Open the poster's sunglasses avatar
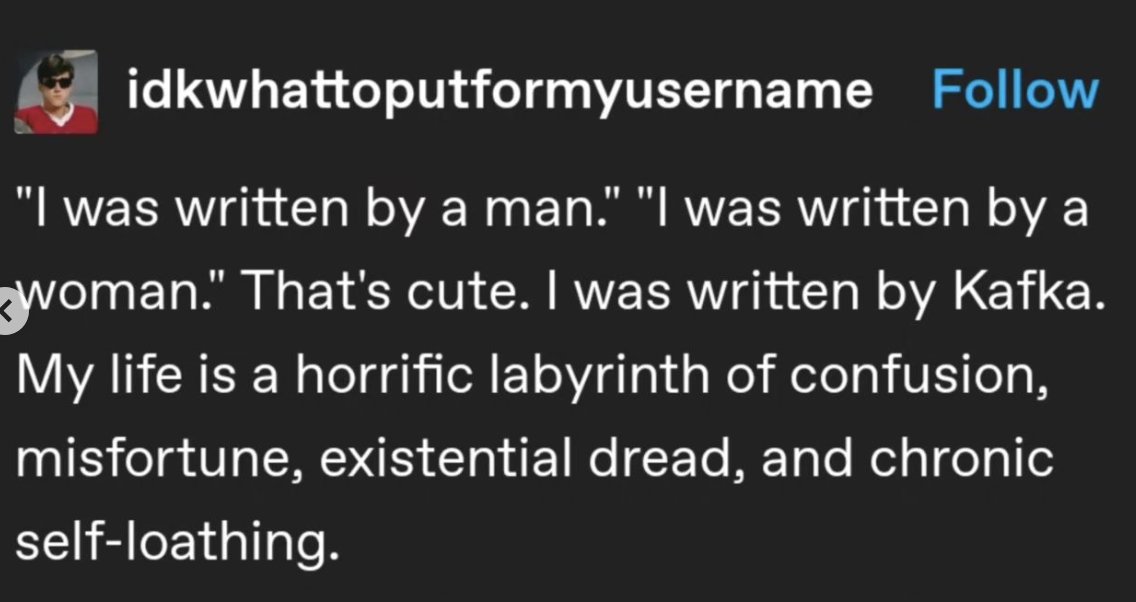 [x=56, y=92]
